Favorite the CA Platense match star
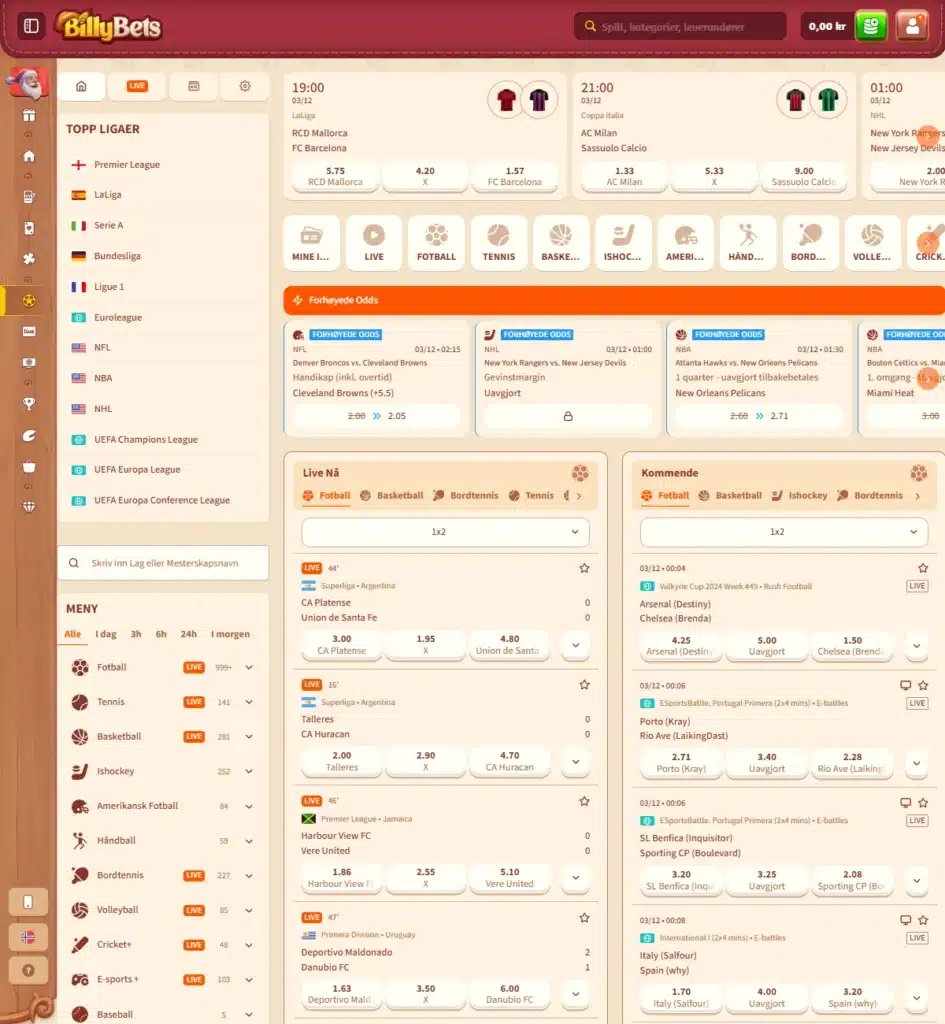The image size is (945, 1024). click(585, 568)
